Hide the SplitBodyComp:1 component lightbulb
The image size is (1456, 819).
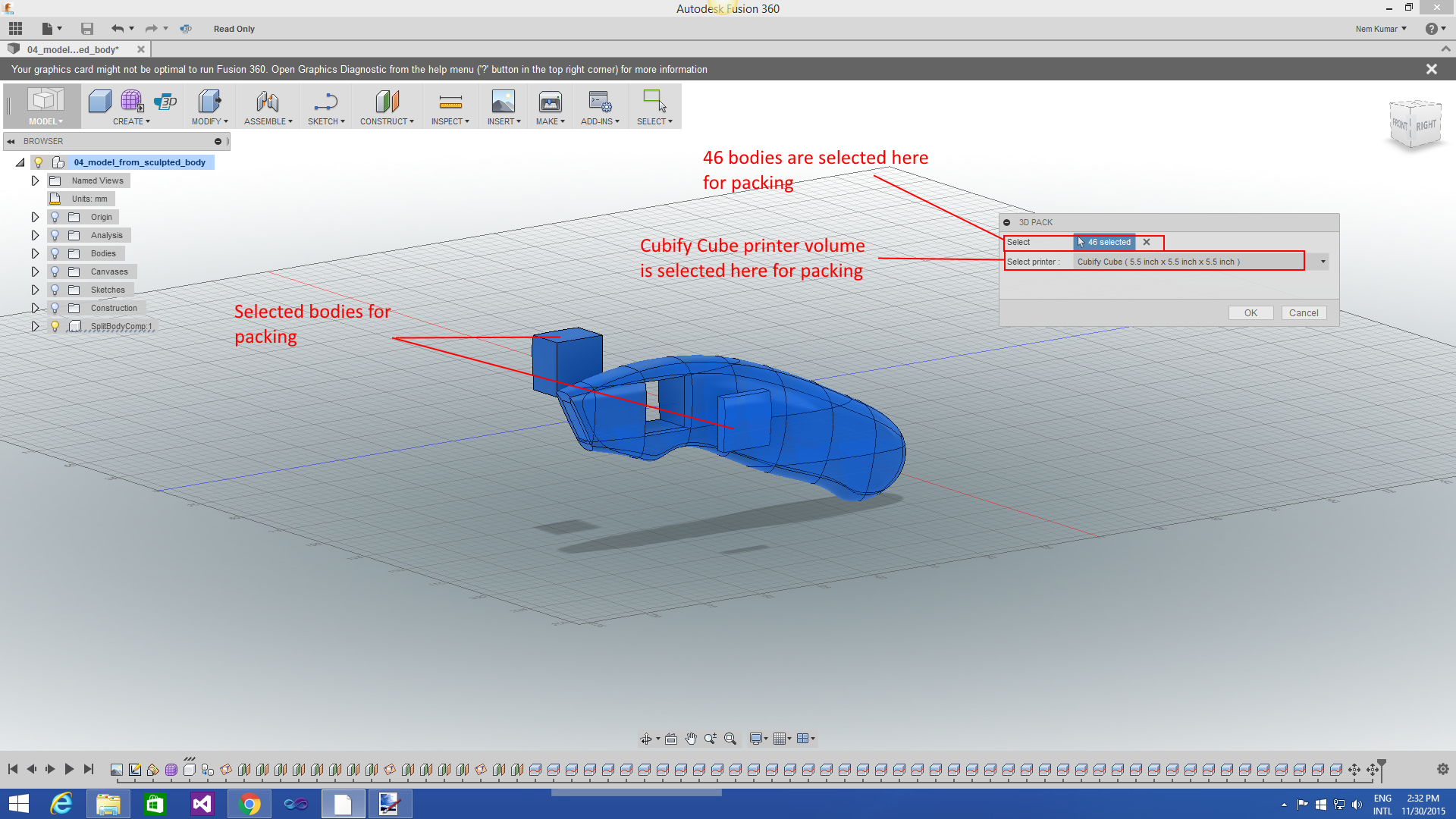(55, 326)
